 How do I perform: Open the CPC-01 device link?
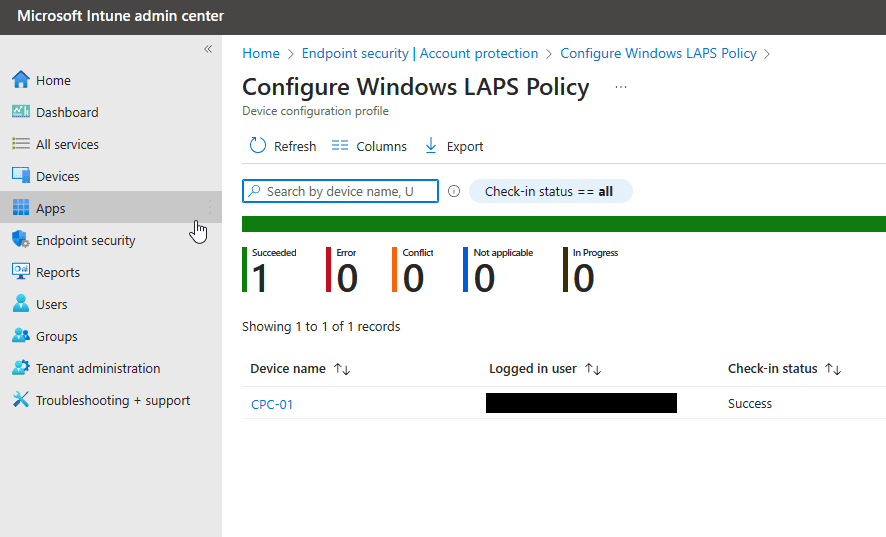point(272,404)
